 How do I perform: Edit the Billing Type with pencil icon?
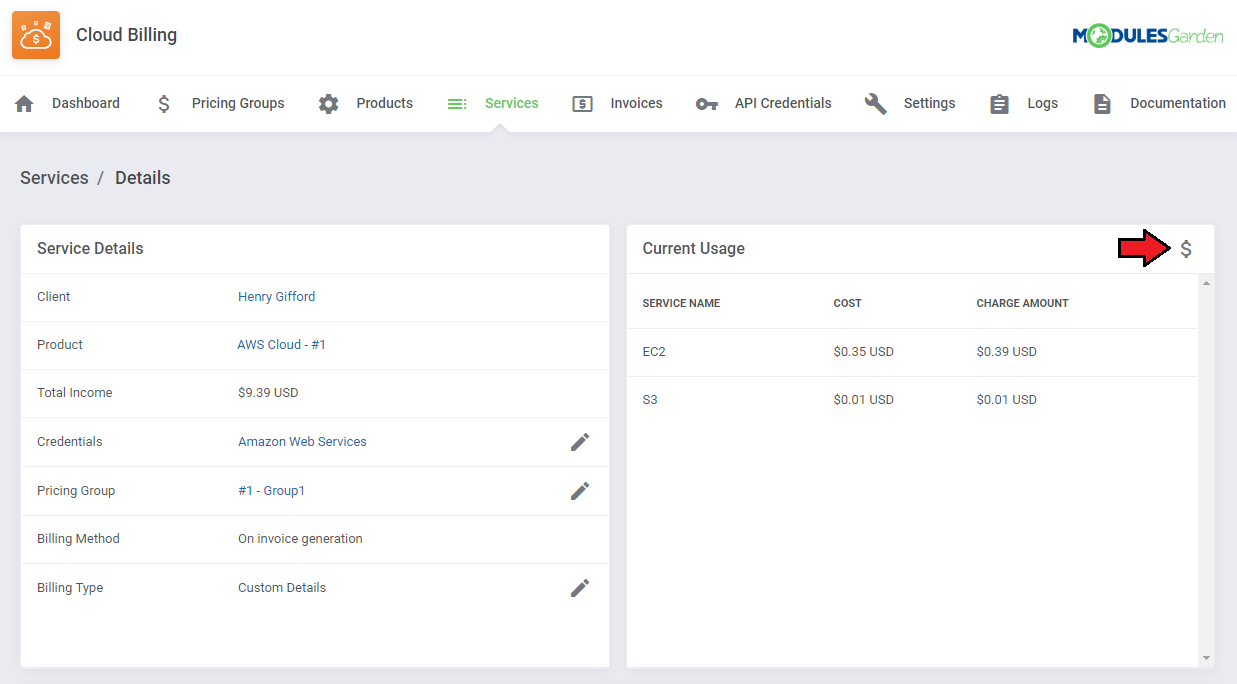580,588
